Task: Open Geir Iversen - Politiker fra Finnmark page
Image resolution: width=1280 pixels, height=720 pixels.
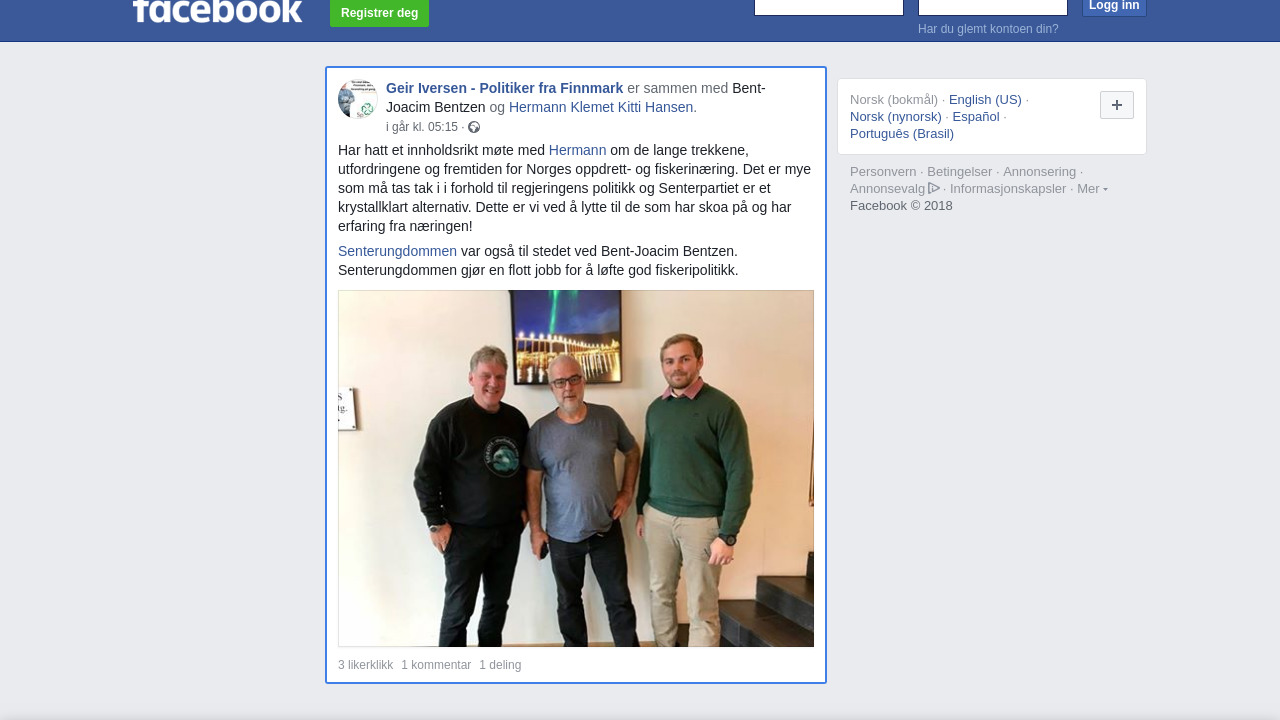Action: 504,88
